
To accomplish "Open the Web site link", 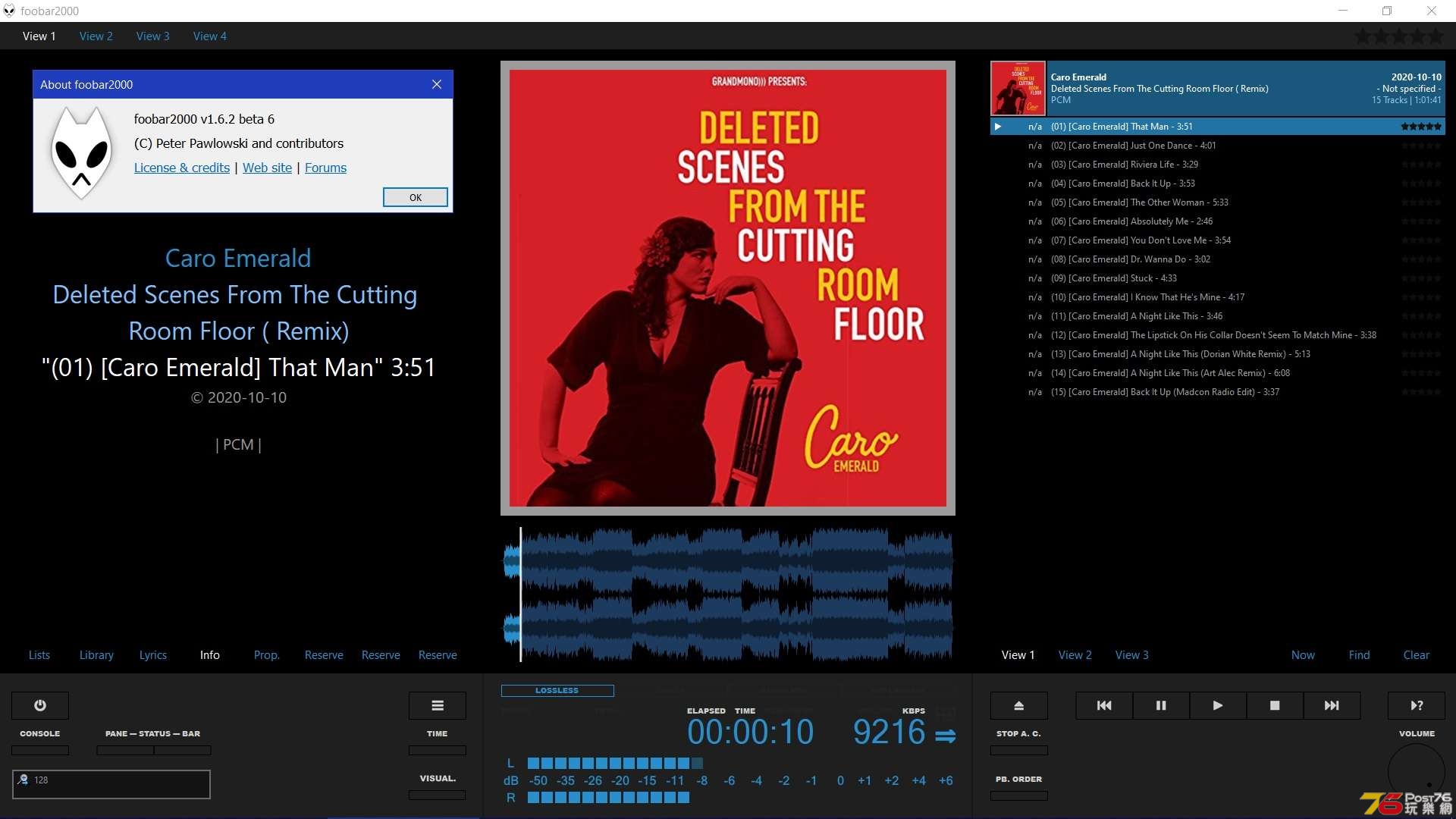I will [267, 168].
